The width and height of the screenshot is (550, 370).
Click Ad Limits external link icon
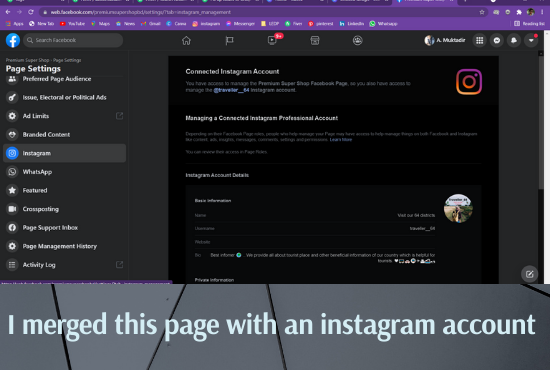[x=119, y=116]
